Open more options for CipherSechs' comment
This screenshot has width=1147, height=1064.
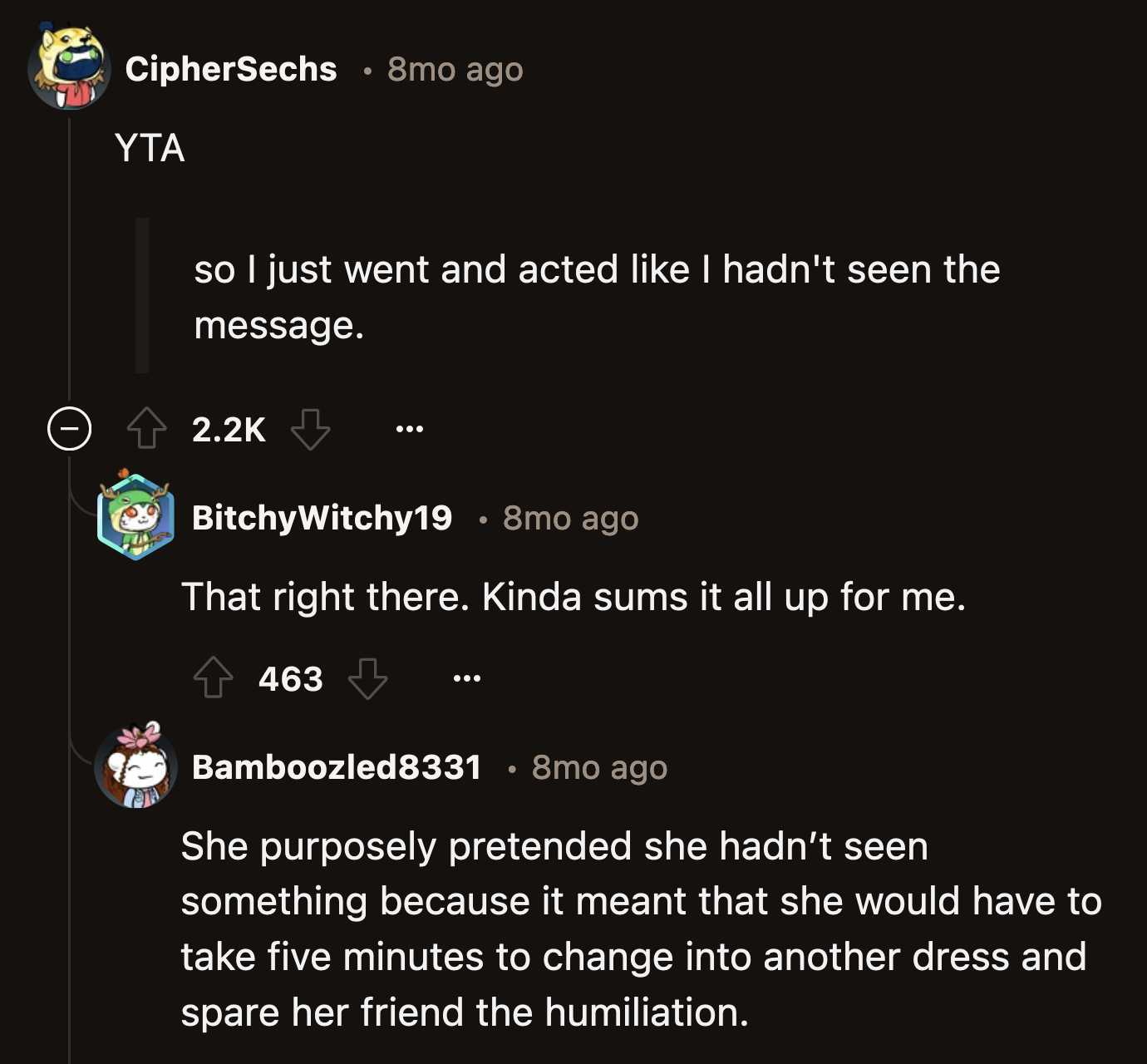tap(410, 429)
